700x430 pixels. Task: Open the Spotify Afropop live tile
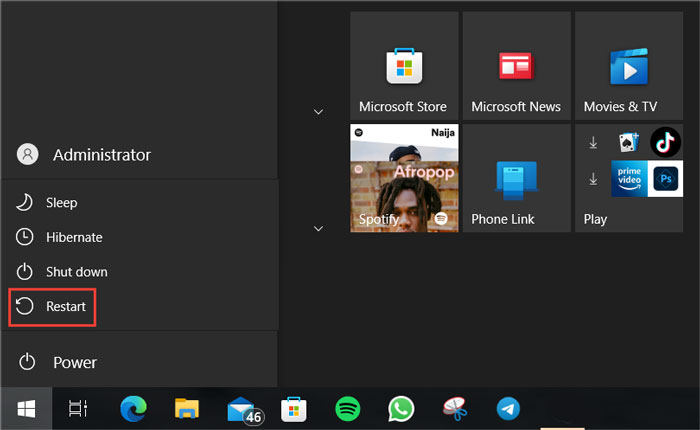(404, 178)
